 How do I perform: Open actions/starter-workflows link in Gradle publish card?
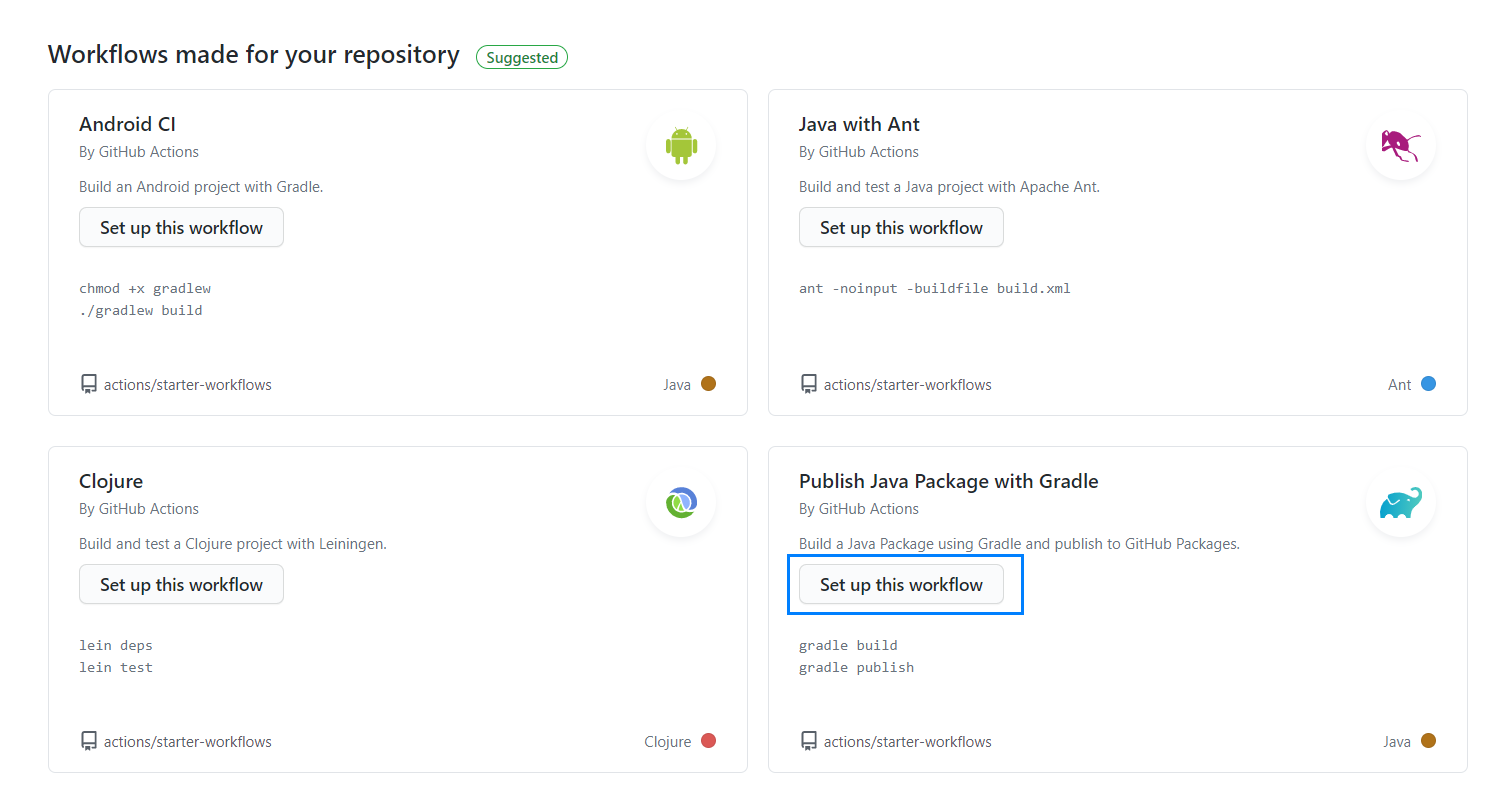coord(908,741)
